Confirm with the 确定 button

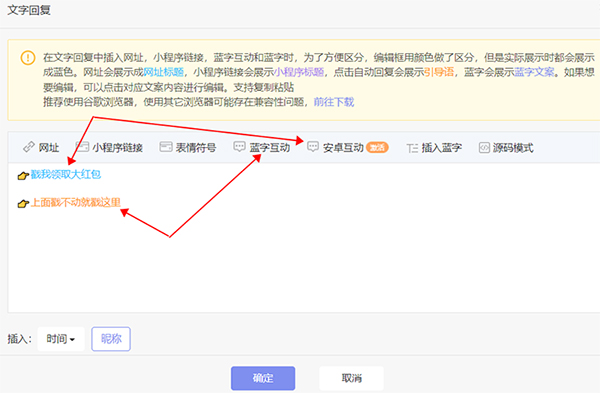coord(263,378)
